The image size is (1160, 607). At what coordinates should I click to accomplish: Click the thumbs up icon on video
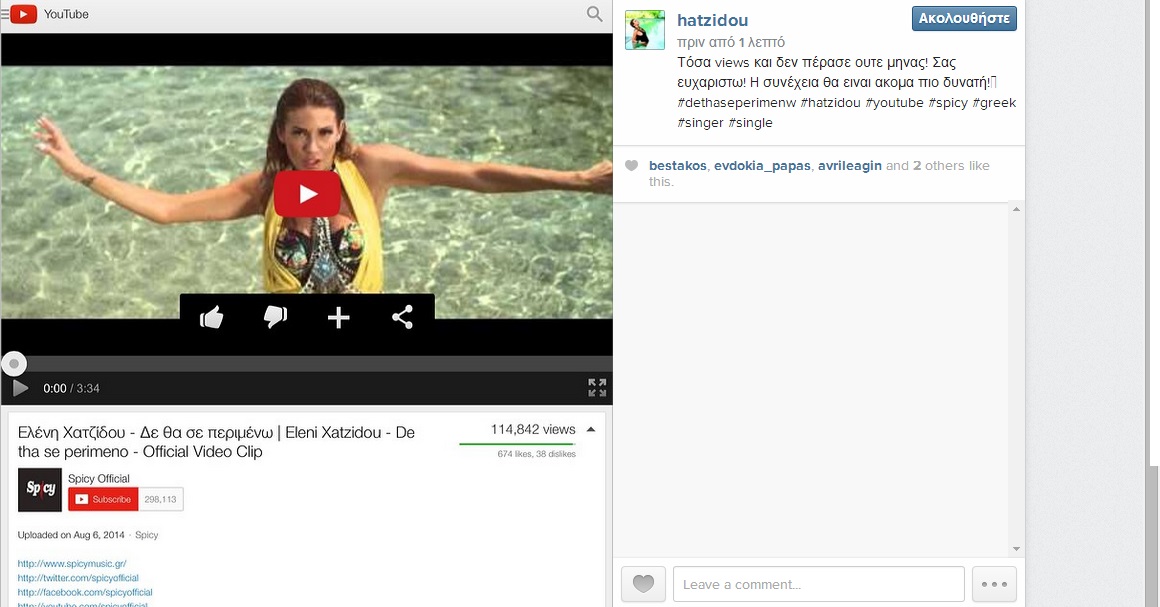tap(211, 318)
